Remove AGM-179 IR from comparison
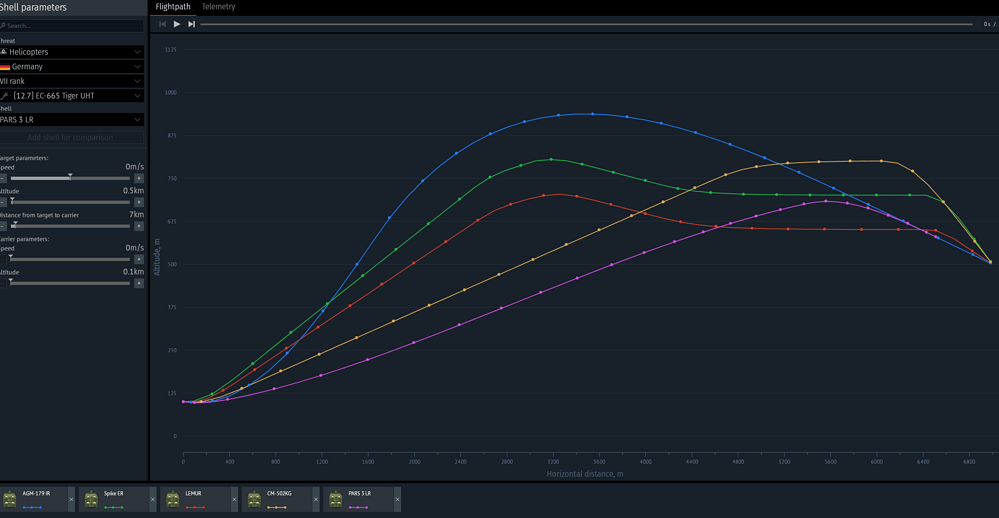 click(71, 500)
